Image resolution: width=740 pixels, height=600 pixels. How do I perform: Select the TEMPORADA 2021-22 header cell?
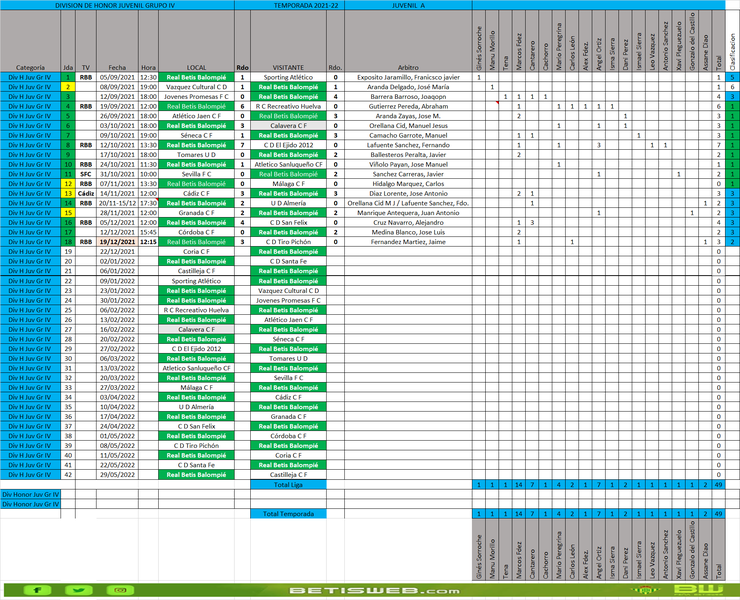[x=306, y=5]
